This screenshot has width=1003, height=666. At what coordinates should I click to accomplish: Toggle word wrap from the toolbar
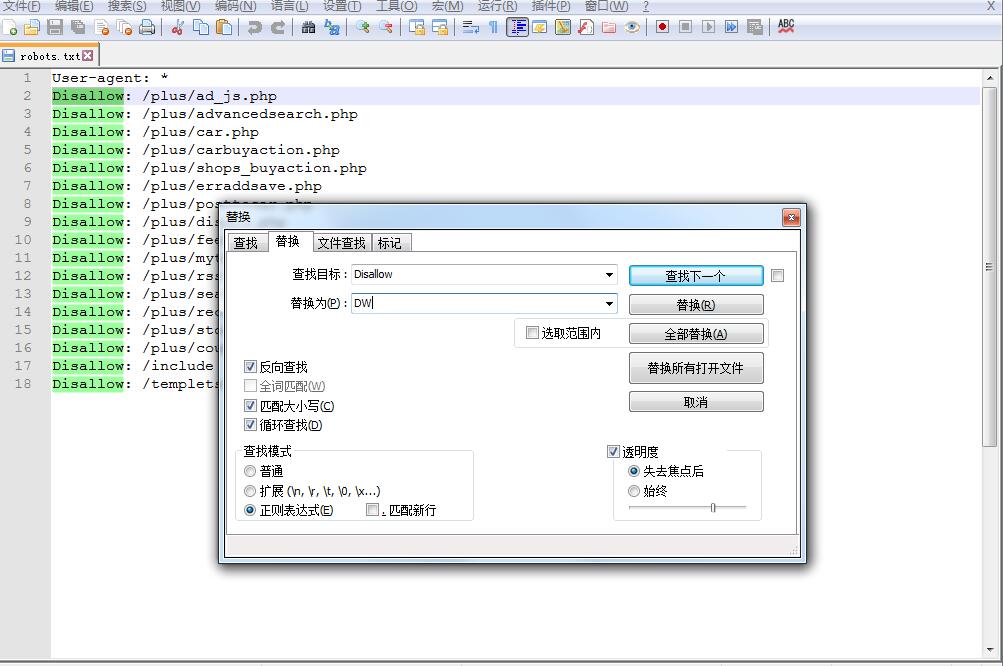[470, 28]
